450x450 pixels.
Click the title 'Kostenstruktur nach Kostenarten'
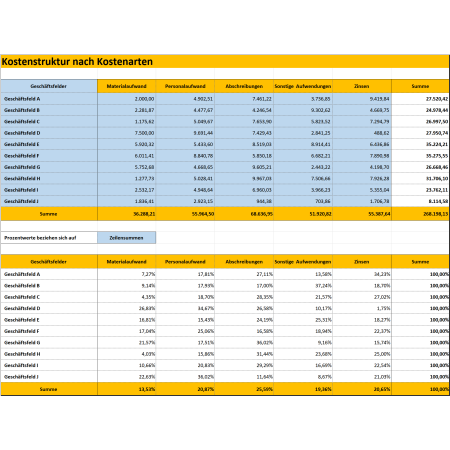pos(77,62)
